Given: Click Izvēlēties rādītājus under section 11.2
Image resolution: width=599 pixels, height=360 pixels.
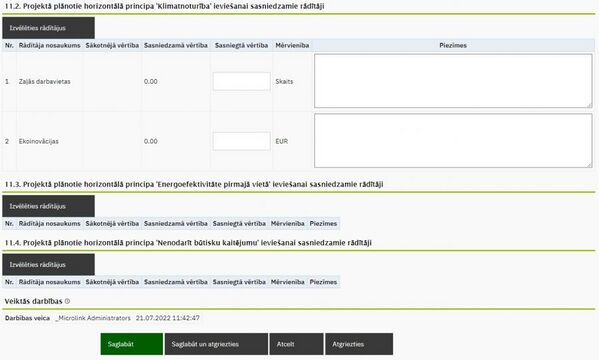Looking at the screenshot, I should 49,28.
